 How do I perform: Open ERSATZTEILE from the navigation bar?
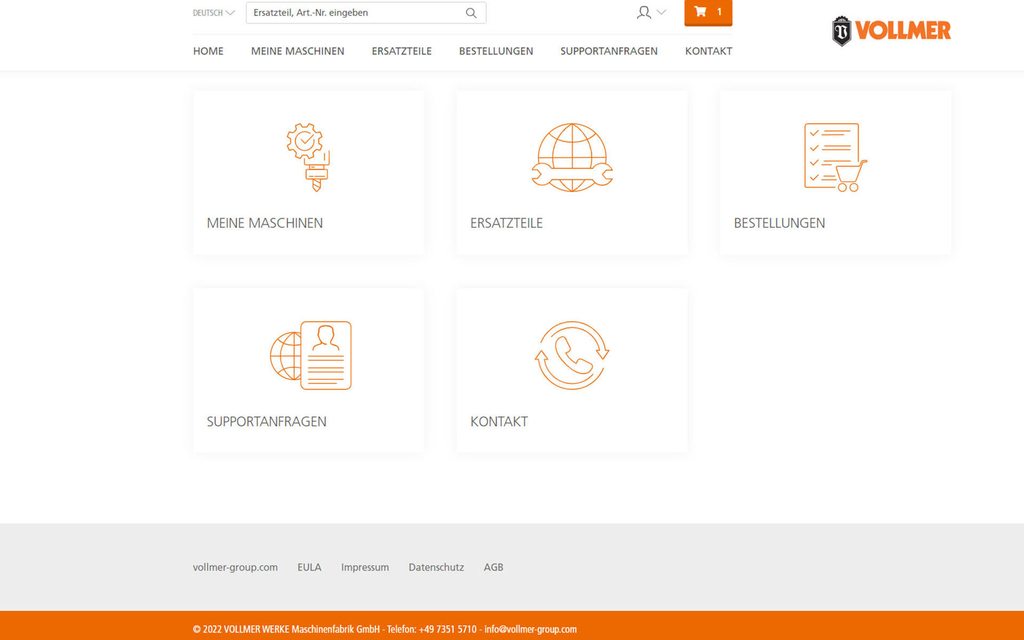[x=401, y=51]
